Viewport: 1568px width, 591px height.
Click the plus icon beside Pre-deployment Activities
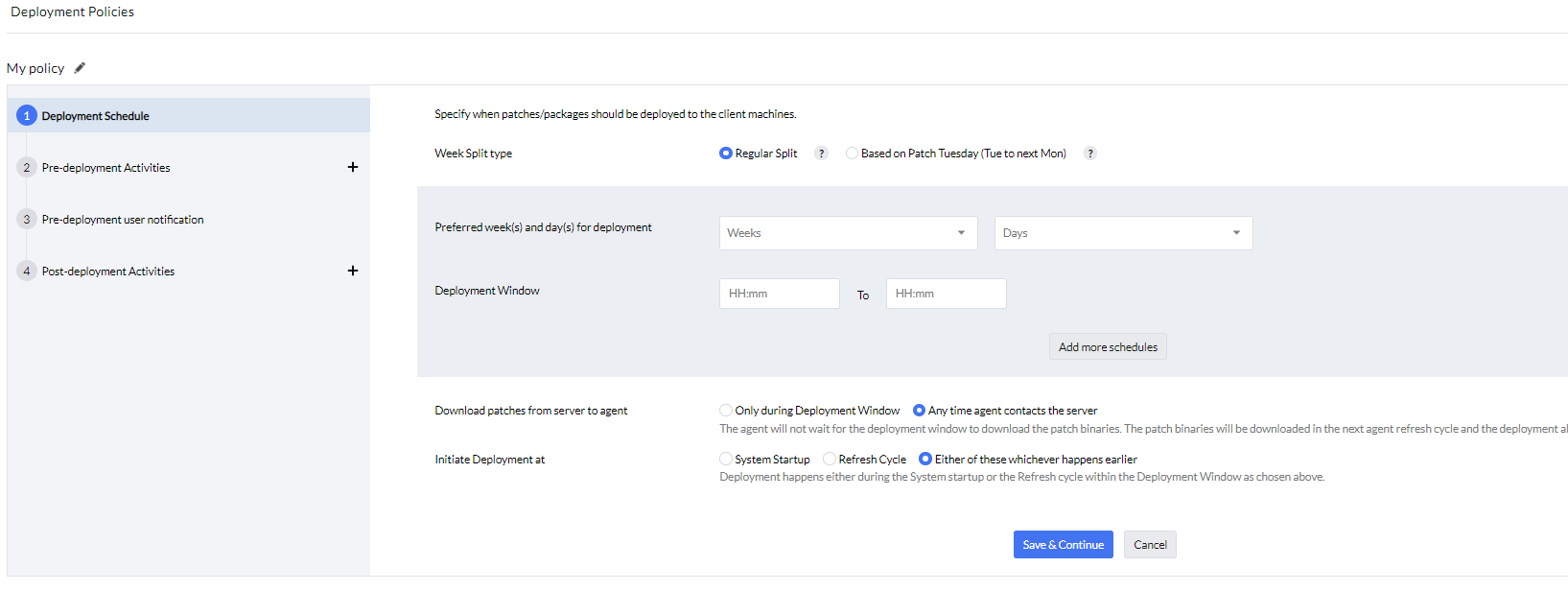point(353,167)
